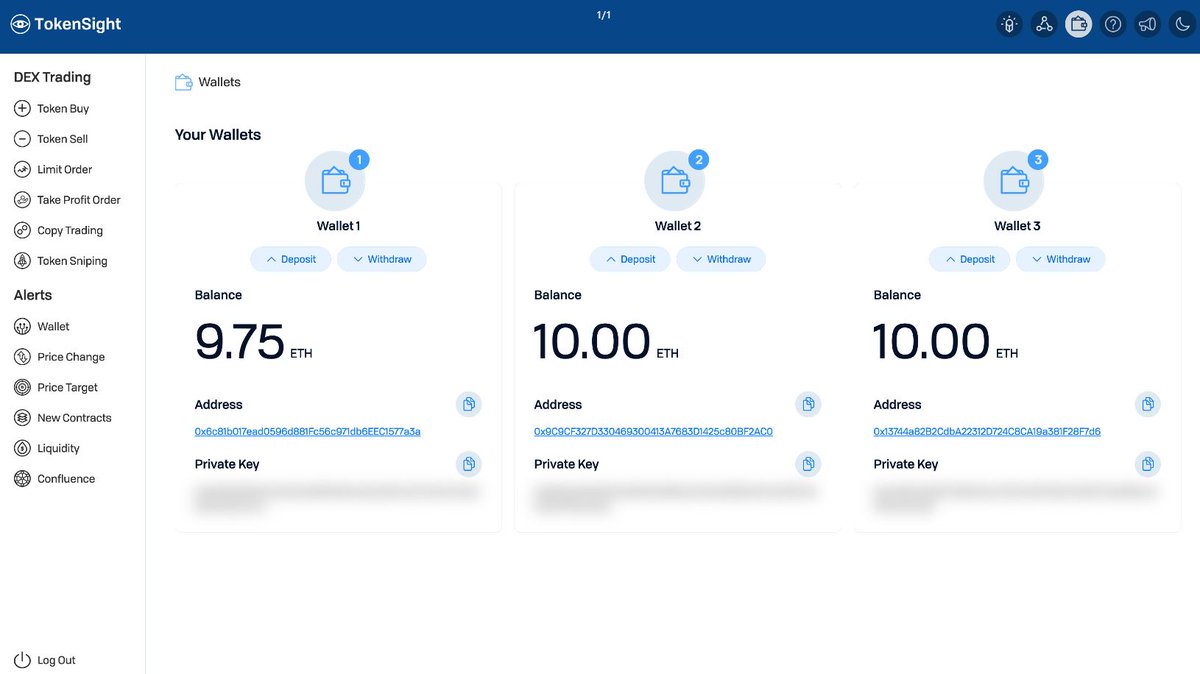1200x674 pixels.
Task: Copy Wallet 1 address
Action: tap(469, 404)
